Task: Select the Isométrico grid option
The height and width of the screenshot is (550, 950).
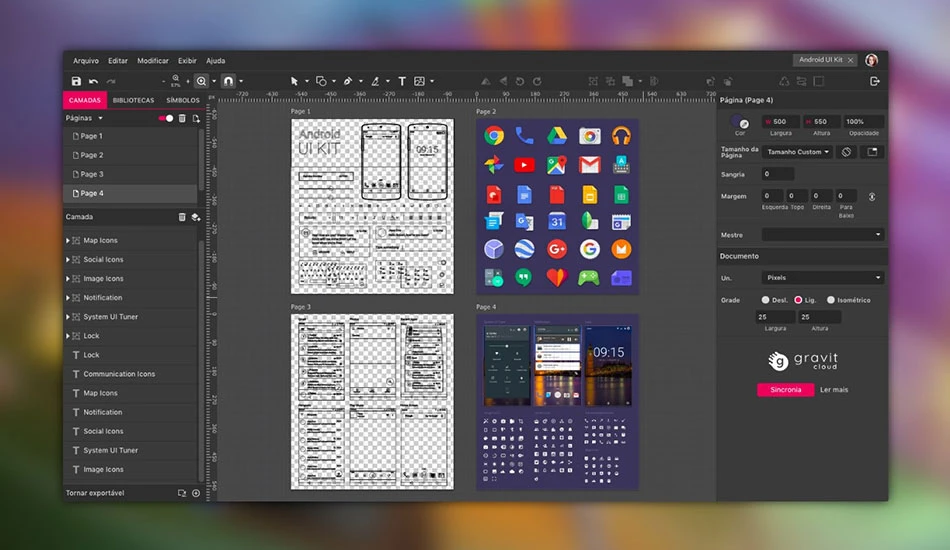Action: tap(831, 300)
